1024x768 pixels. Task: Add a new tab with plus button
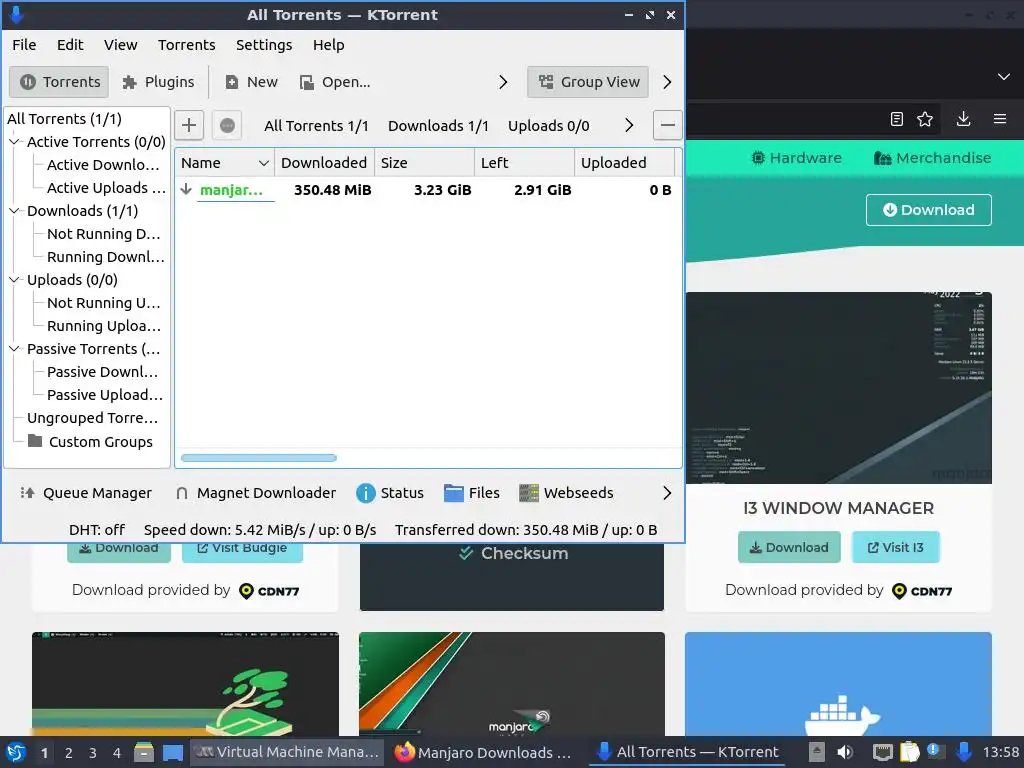point(189,125)
